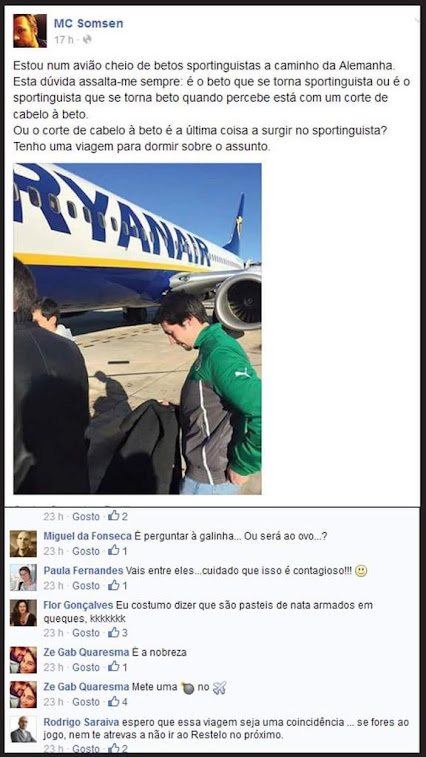426x757 pixels.
Task: Open Flor Gonçalves's profile name
Action: pos(78,605)
